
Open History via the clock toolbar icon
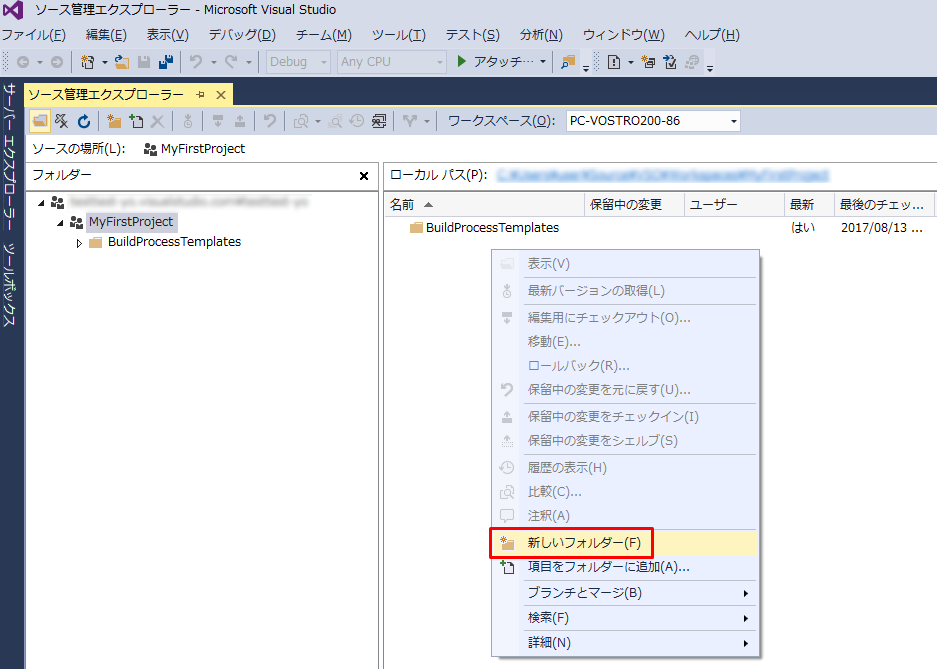pos(356,121)
